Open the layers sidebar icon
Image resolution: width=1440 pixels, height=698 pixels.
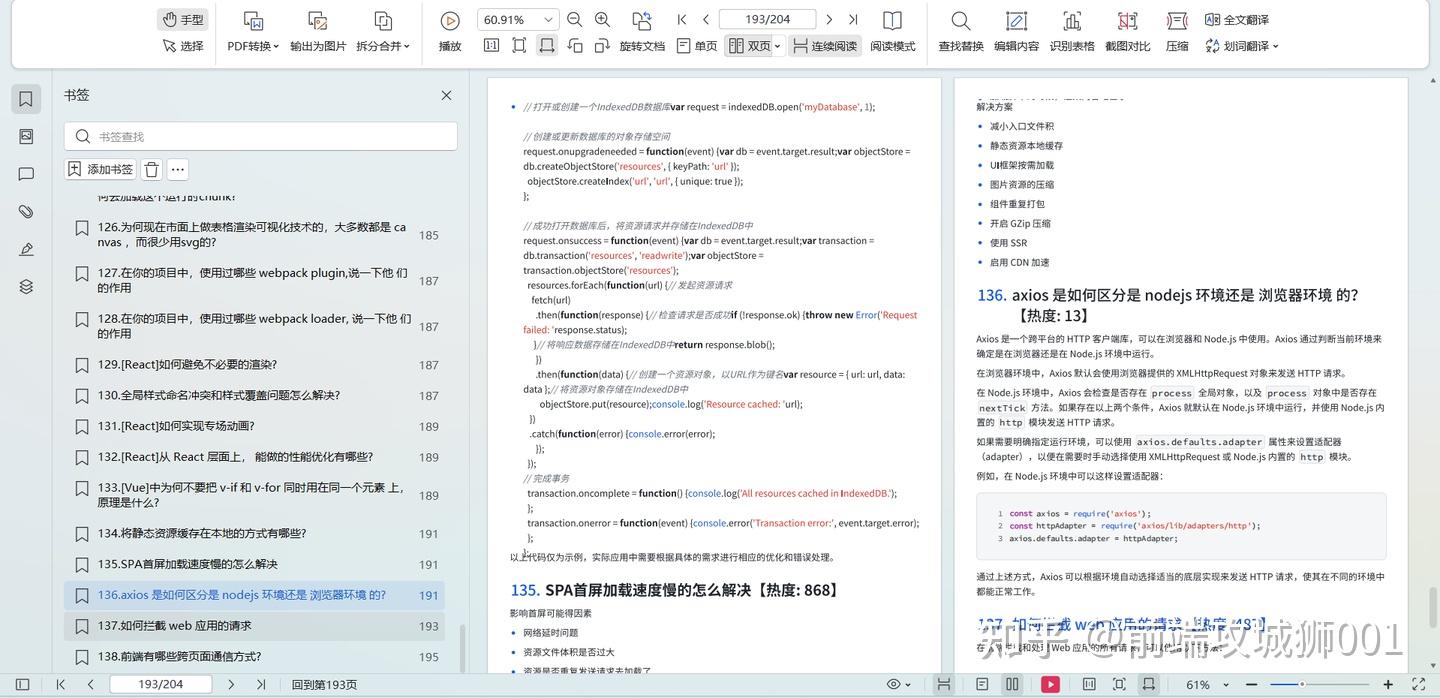[26, 287]
